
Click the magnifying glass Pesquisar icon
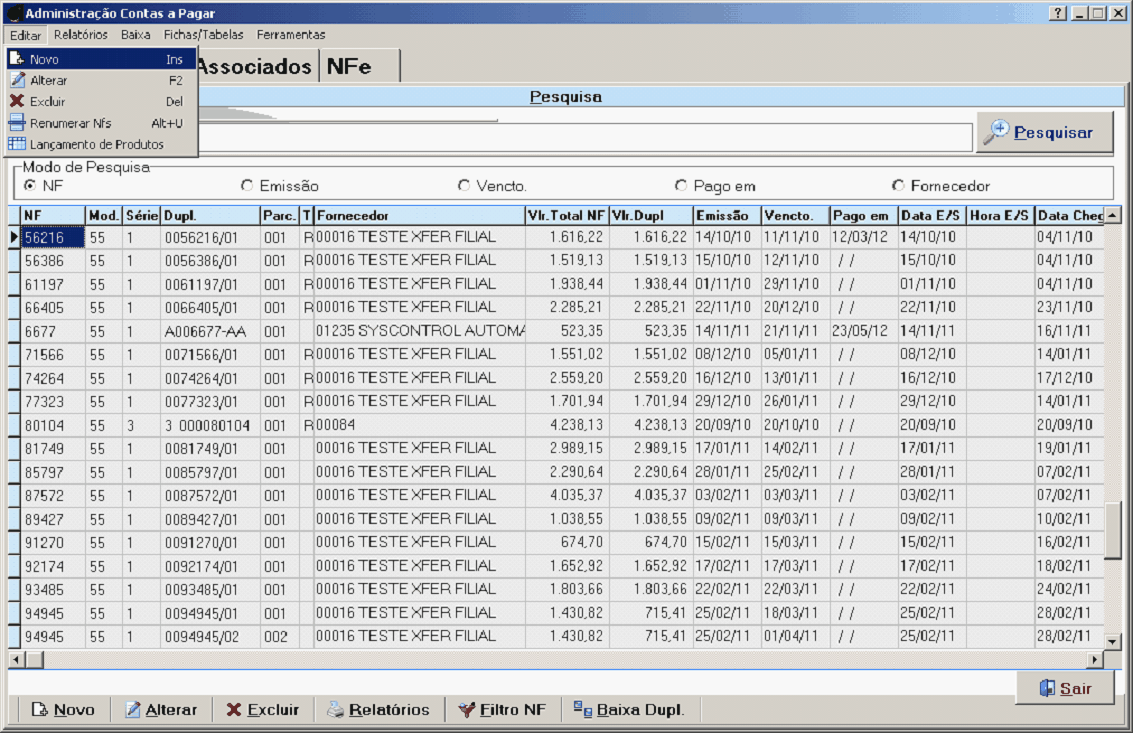[x=996, y=133]
